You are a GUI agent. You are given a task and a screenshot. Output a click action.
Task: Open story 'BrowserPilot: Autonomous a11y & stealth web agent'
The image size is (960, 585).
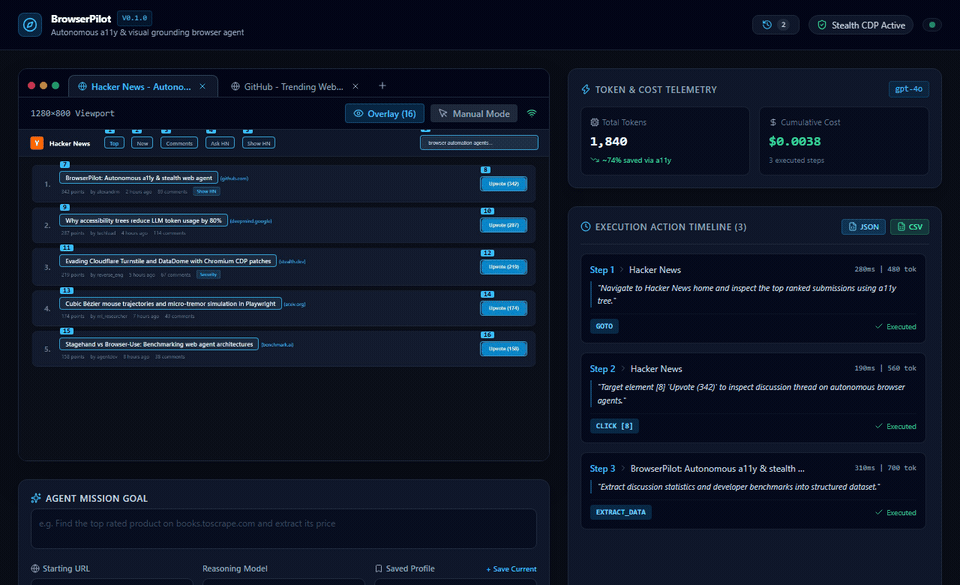pyautogui.click(x=138, y=178)
